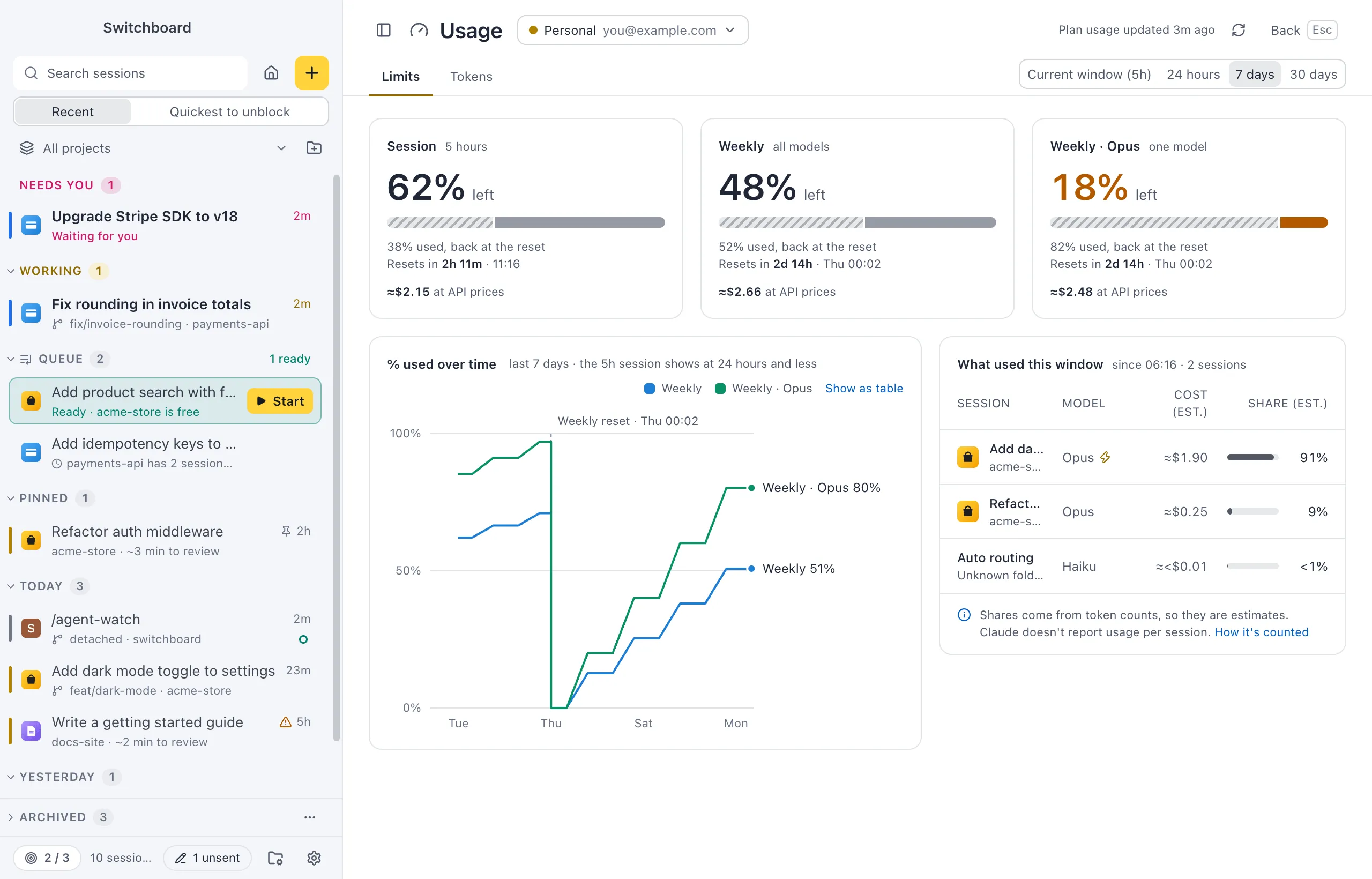The image size is (1372, 879).
Task: Click the Weekly reset Thu 00:02 chart marker
Action: coord(628,421)
